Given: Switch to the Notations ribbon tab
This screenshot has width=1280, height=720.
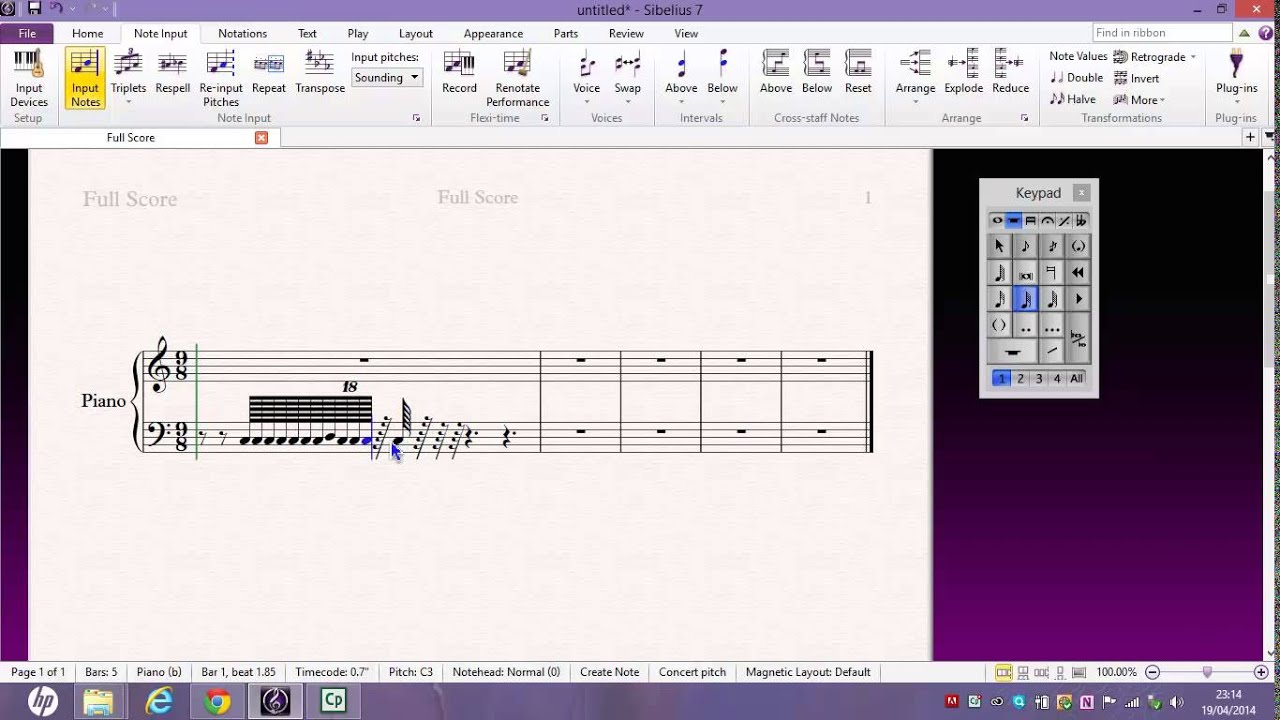Looking at the screenshot, I should [242, 33].
